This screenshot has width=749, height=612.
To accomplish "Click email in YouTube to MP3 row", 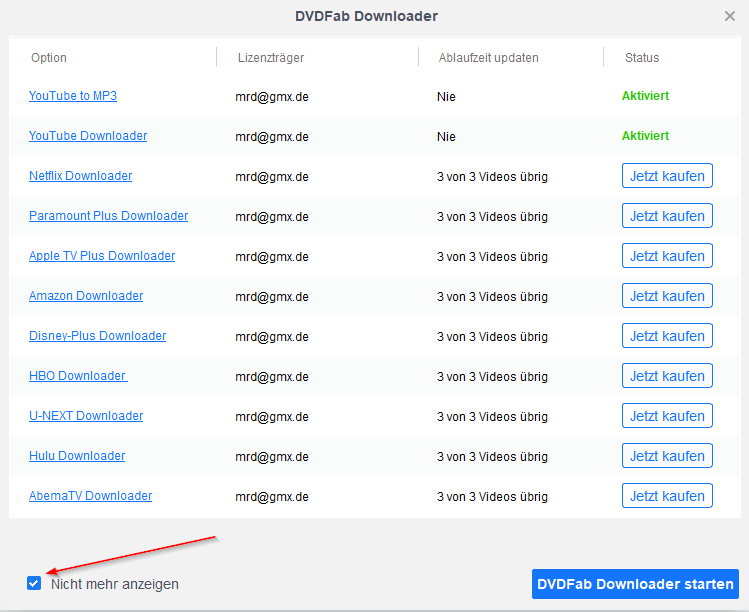I will click(272, 97).
